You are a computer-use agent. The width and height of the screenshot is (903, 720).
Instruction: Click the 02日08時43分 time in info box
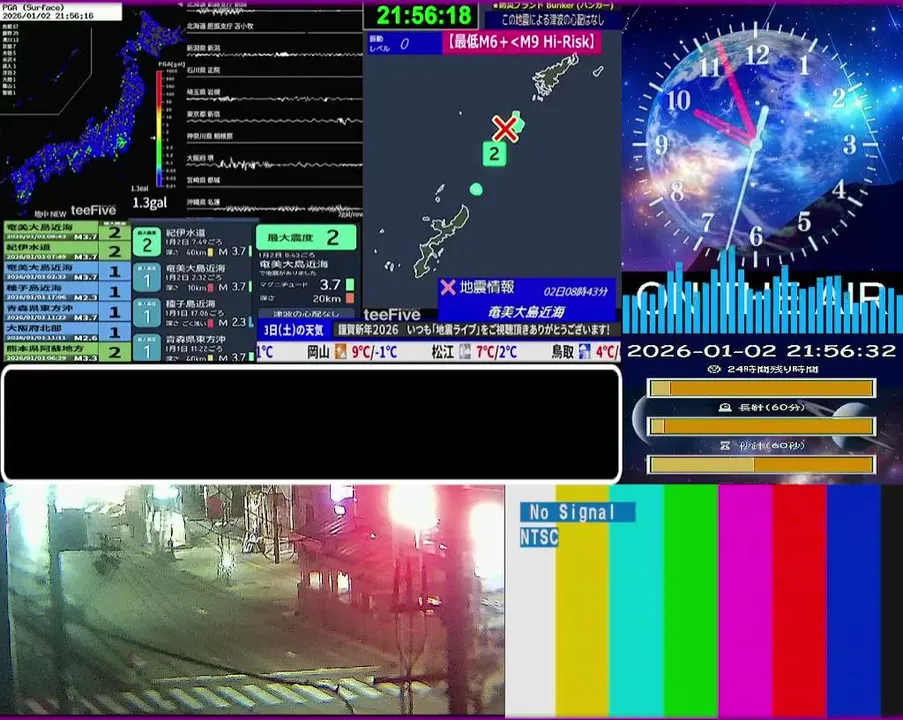tap(575, 291)
